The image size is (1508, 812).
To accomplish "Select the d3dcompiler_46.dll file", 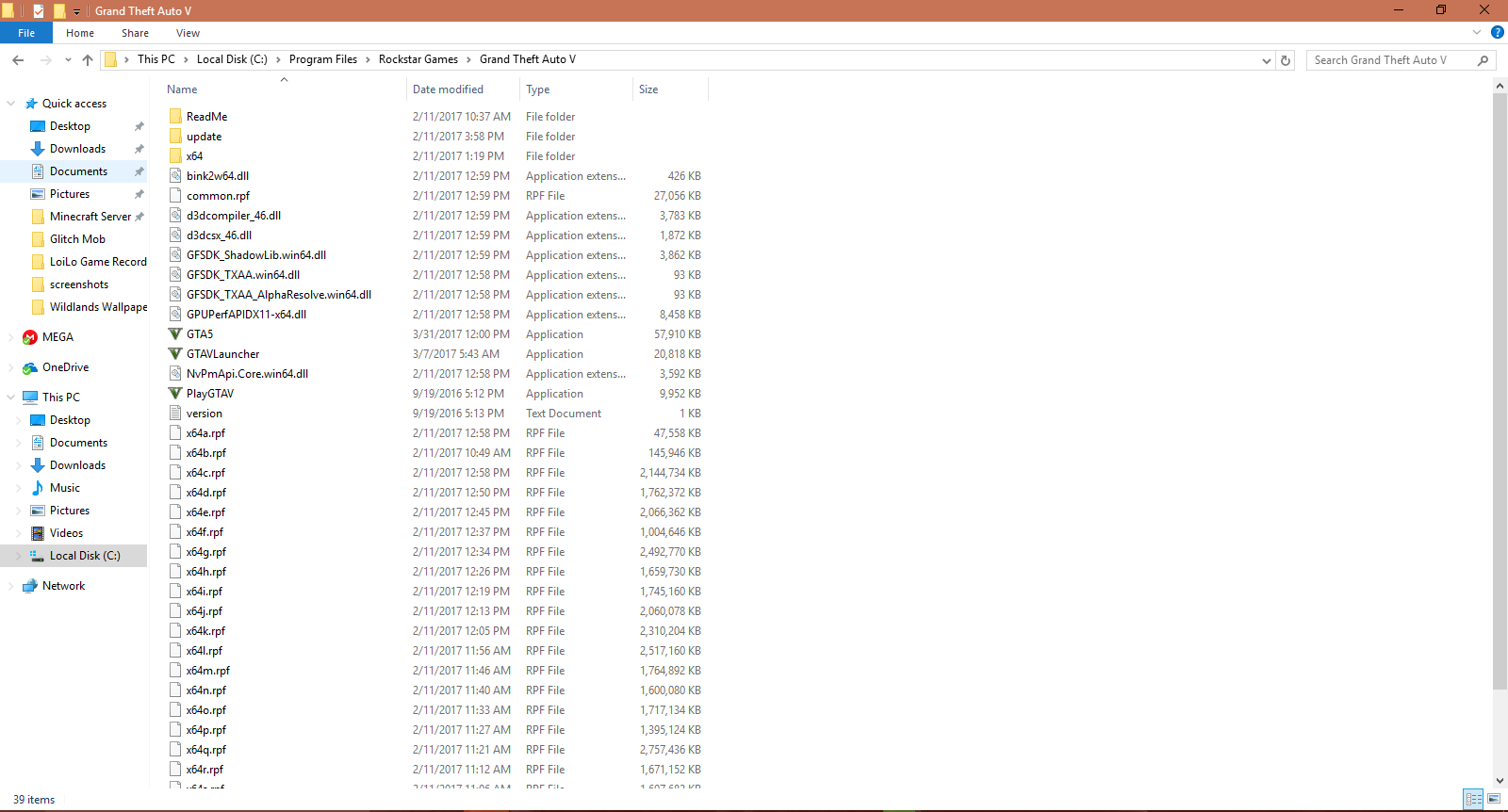I will (234, 216).
